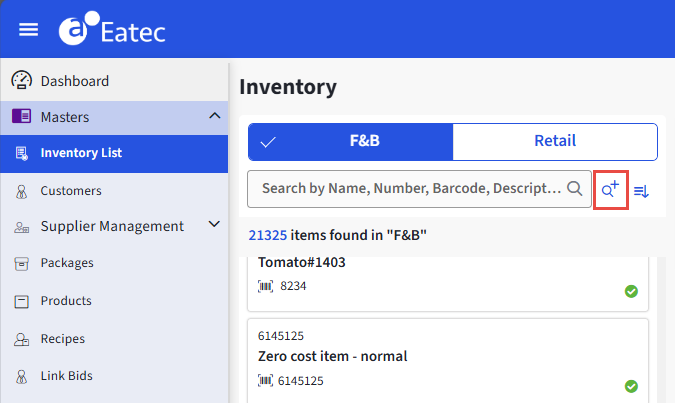Viewport: 675px width, 403px height.
Task: Click the Recipes sidebar icon
Action: (21, 339)
